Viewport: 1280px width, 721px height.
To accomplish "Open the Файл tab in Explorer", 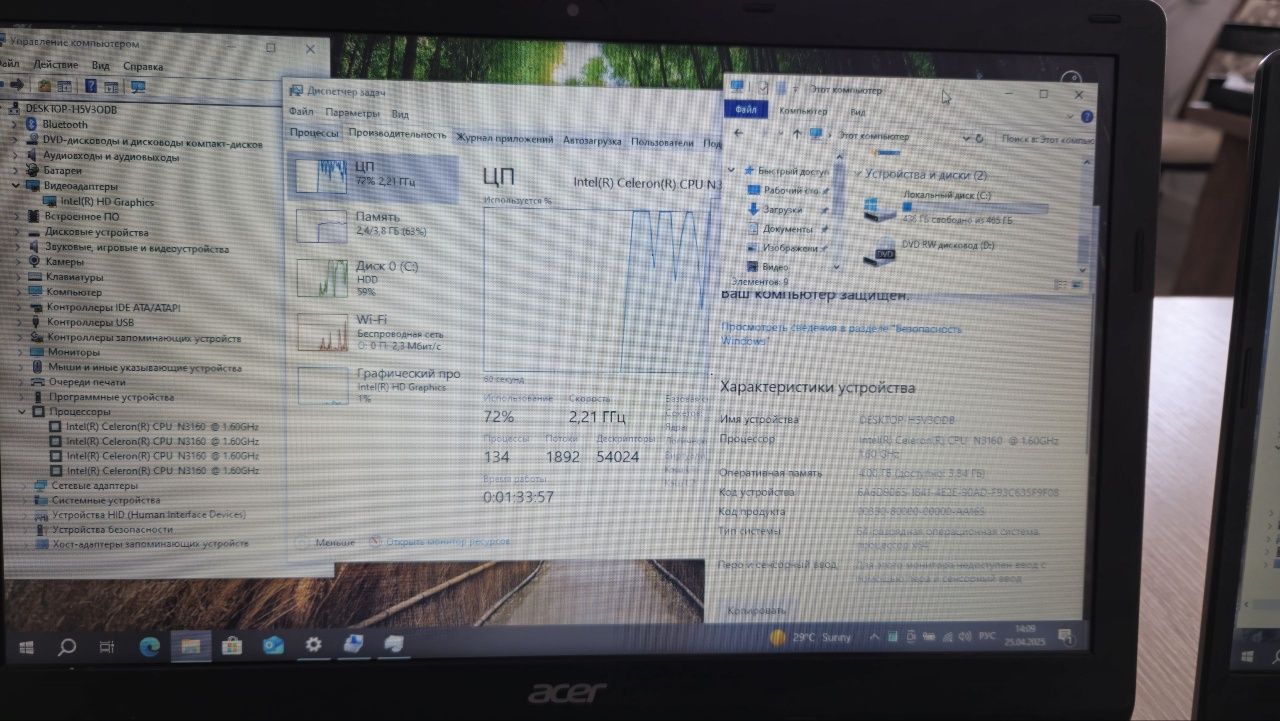I will pyautogui.click(x=746, y=110).
